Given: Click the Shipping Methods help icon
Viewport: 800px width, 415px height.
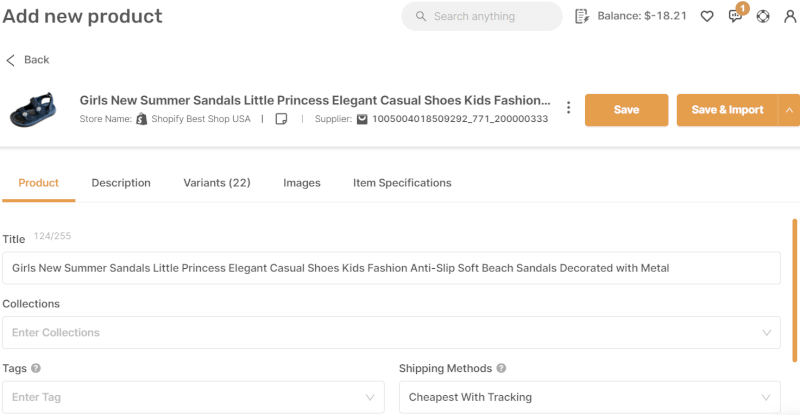Looking at the screenshot, I should 502,368.
